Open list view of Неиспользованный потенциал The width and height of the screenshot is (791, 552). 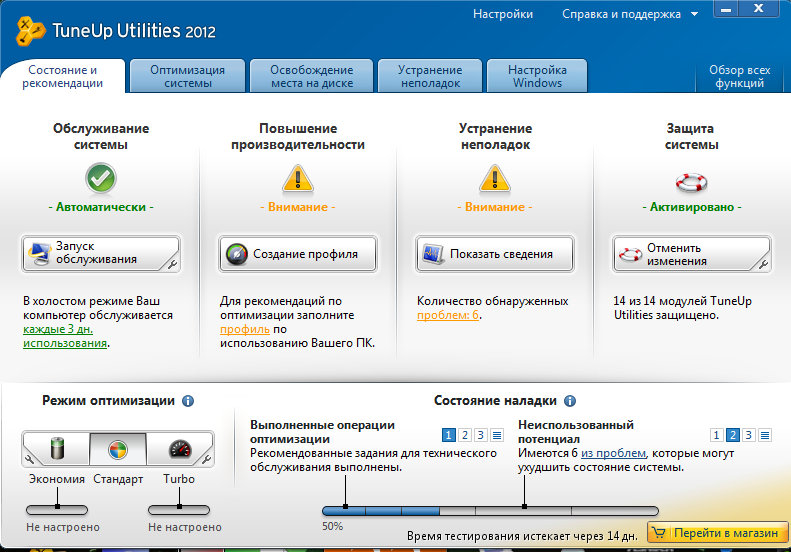pos(765,434)
